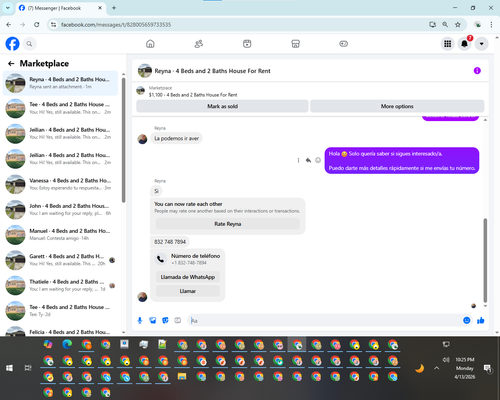
Task: React to the purple message smiley
Action: [x=318, y=160]
